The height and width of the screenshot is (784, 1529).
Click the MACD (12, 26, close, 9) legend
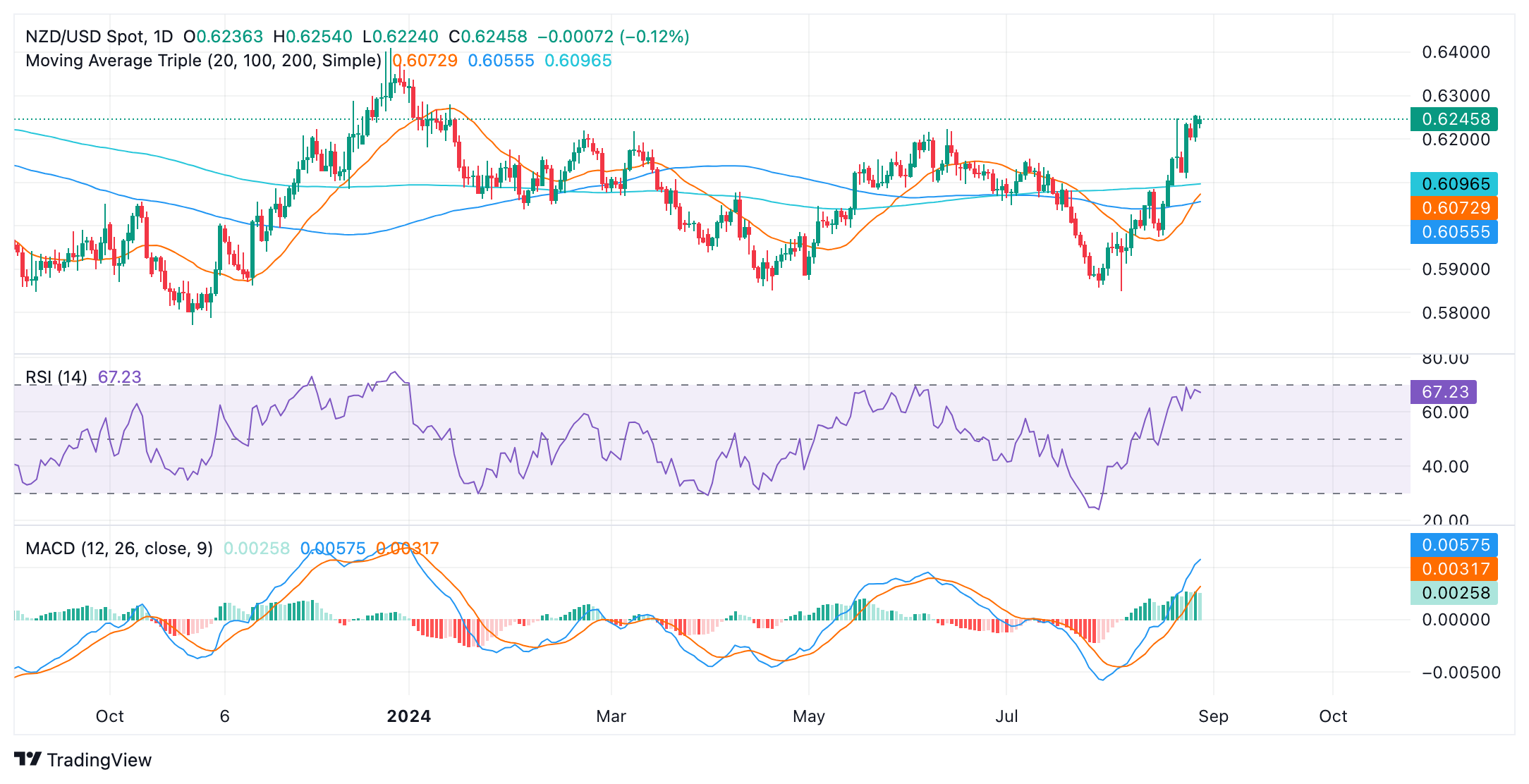(119, 549)
